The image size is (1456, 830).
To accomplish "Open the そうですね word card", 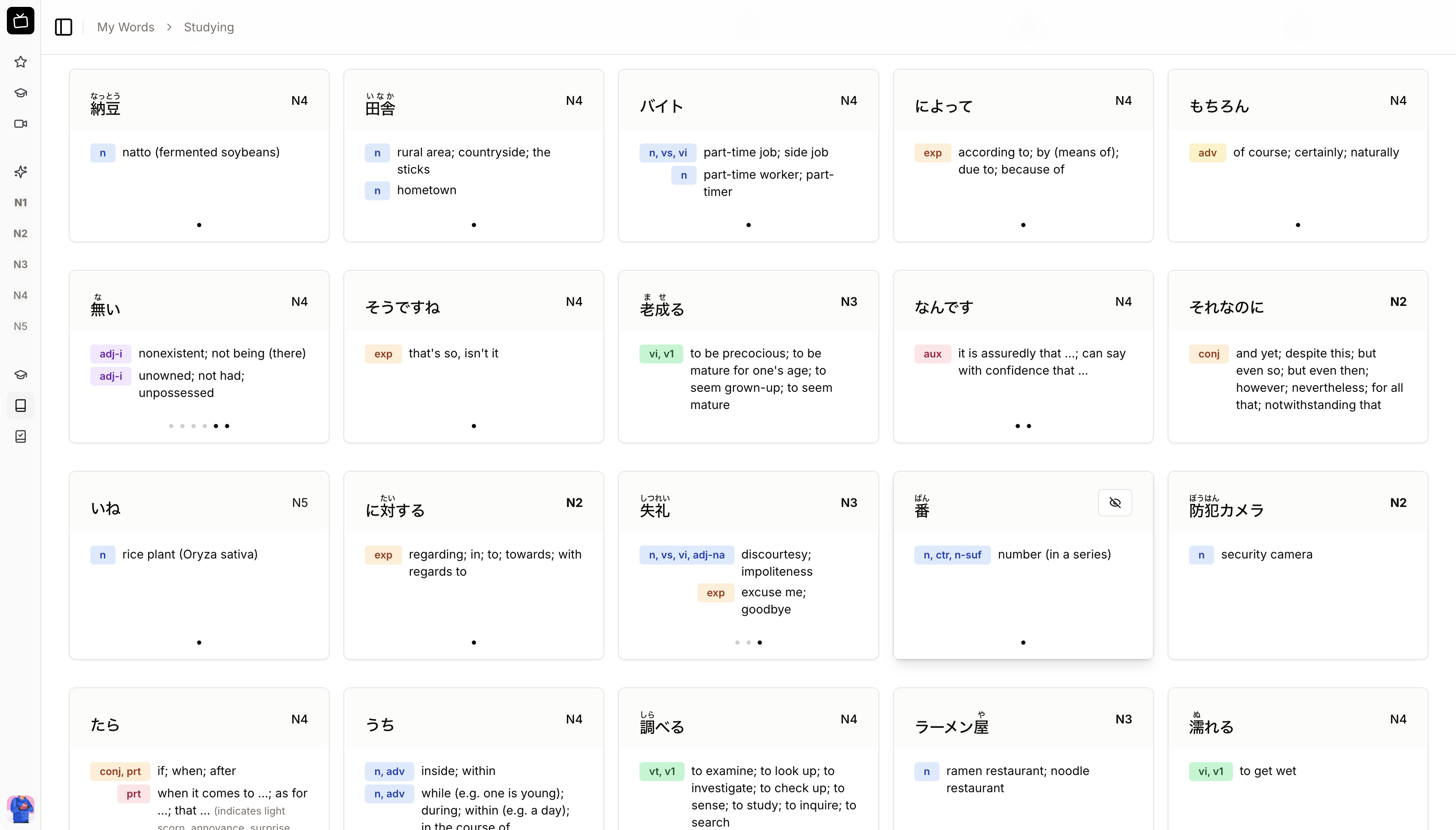I will pyautogui.click(x=473, y=356).
